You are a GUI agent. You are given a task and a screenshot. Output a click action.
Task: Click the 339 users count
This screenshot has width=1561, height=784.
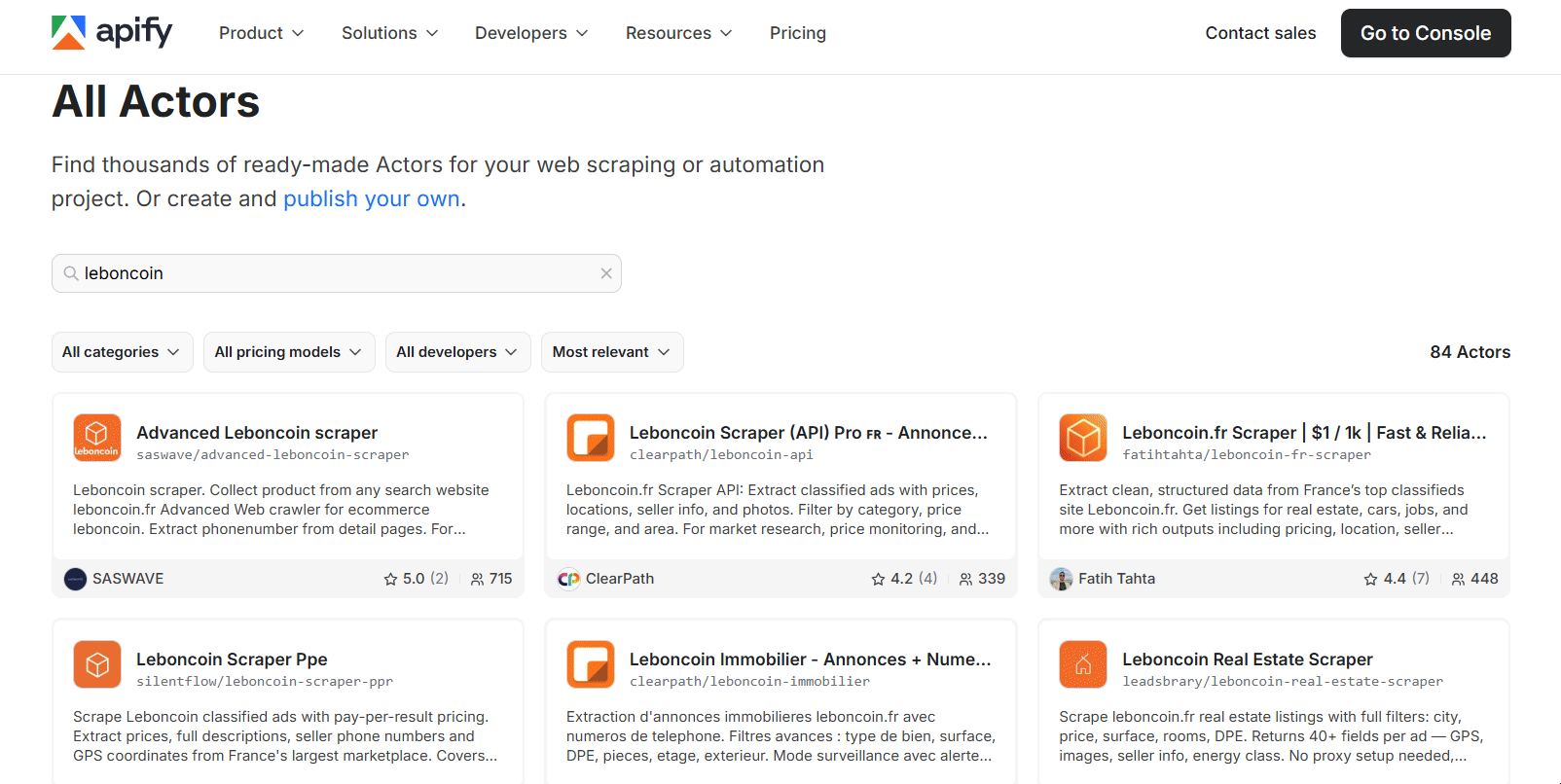click(992, 579)
